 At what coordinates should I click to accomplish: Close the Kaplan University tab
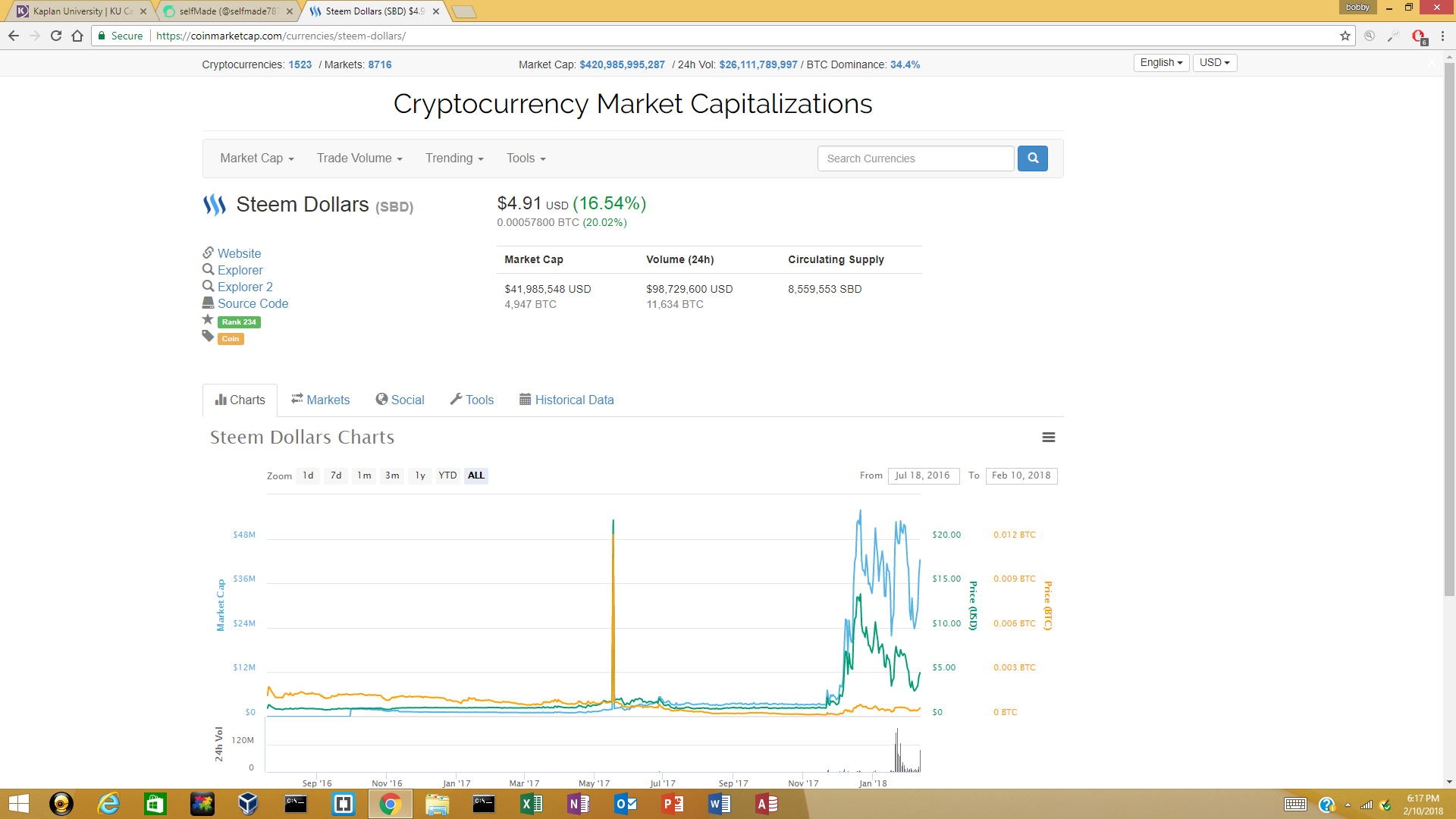143,11
